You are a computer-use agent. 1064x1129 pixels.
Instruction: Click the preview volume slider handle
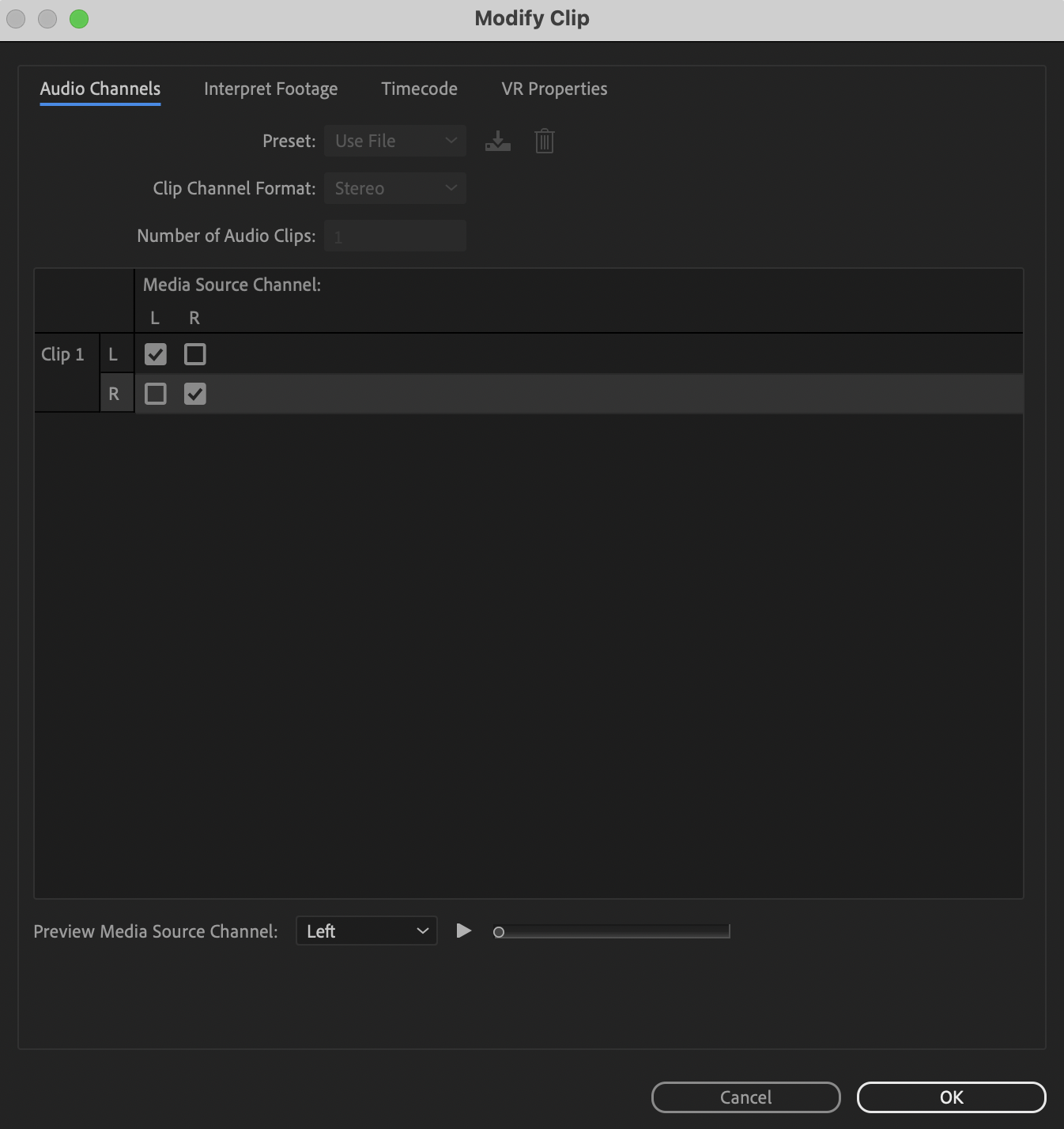point(499,932)
